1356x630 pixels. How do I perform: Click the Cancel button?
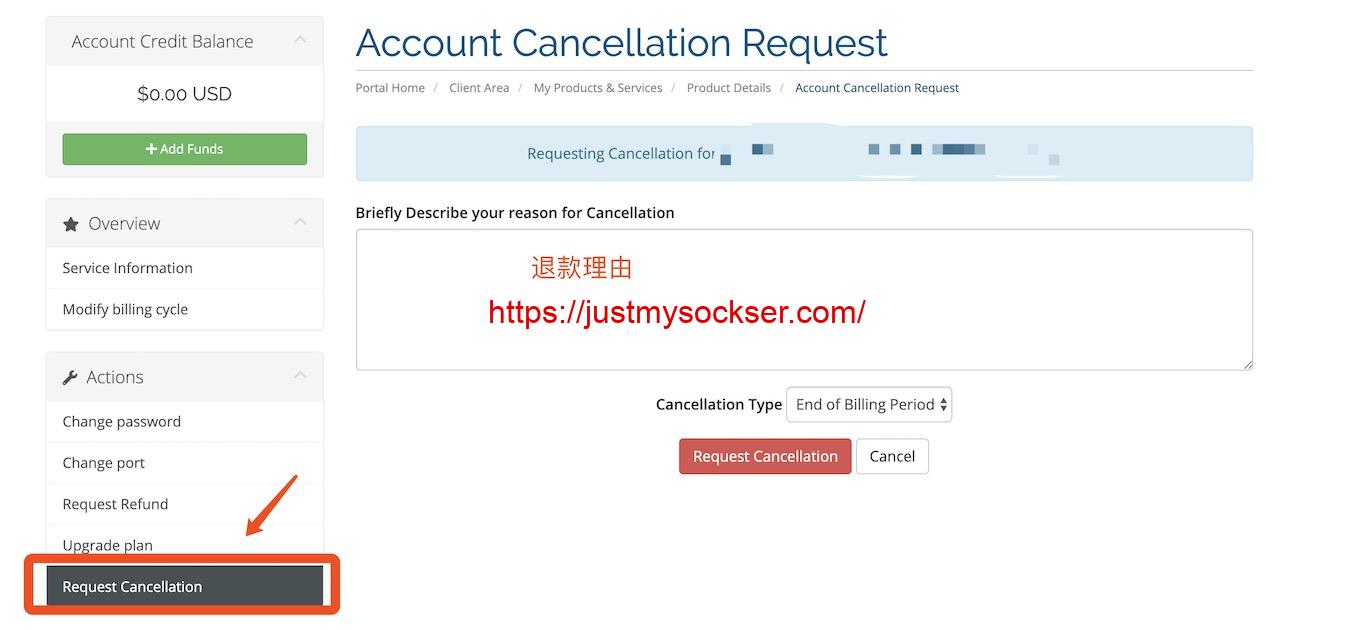coord(892,456)
